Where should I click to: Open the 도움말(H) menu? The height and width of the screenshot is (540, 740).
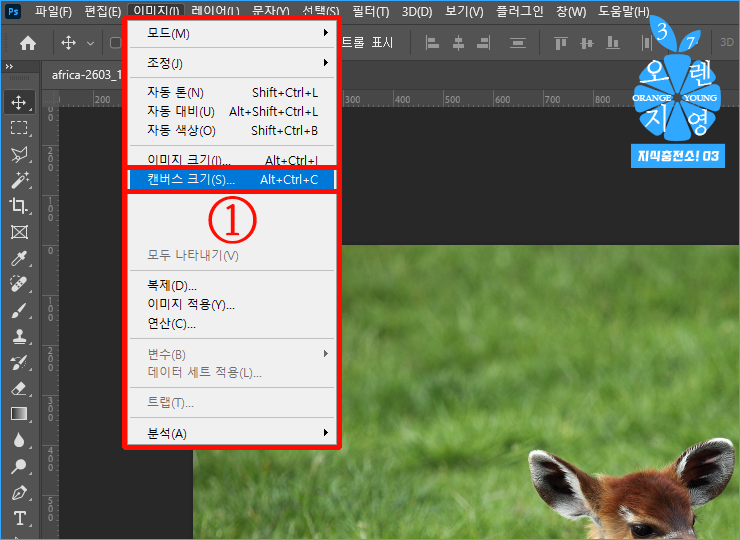[624, 11]
